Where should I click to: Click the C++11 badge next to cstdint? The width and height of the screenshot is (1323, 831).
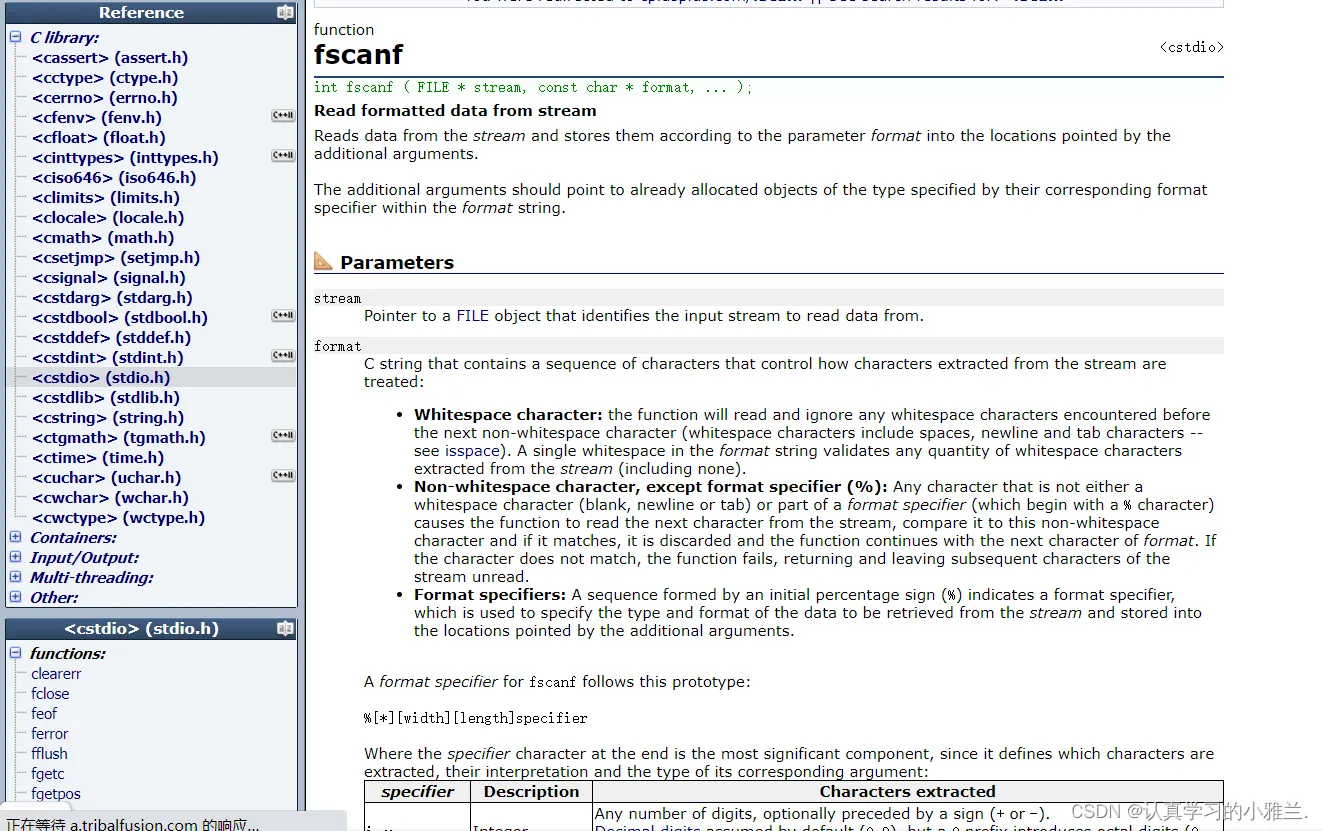pyautogui.click(x=283, y=356)
